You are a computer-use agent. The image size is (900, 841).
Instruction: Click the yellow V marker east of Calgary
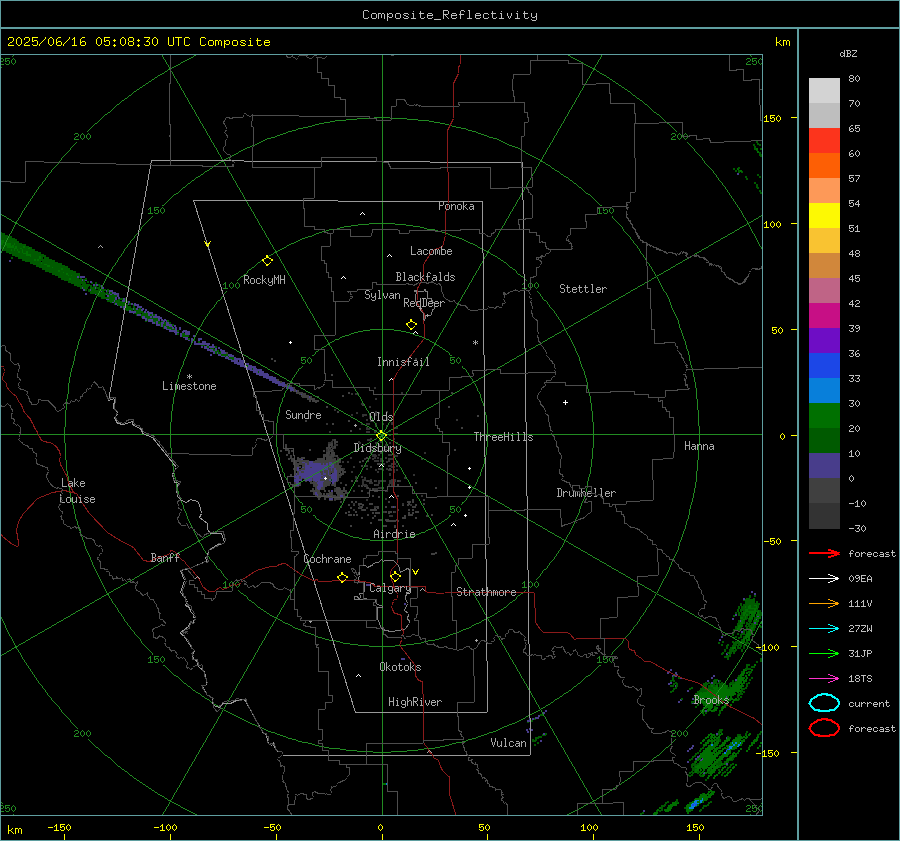coord(416,572)
